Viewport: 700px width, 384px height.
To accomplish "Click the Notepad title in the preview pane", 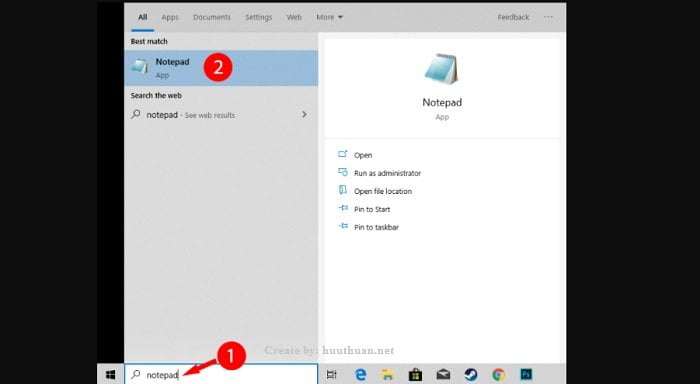I will [x=442, y=102].
